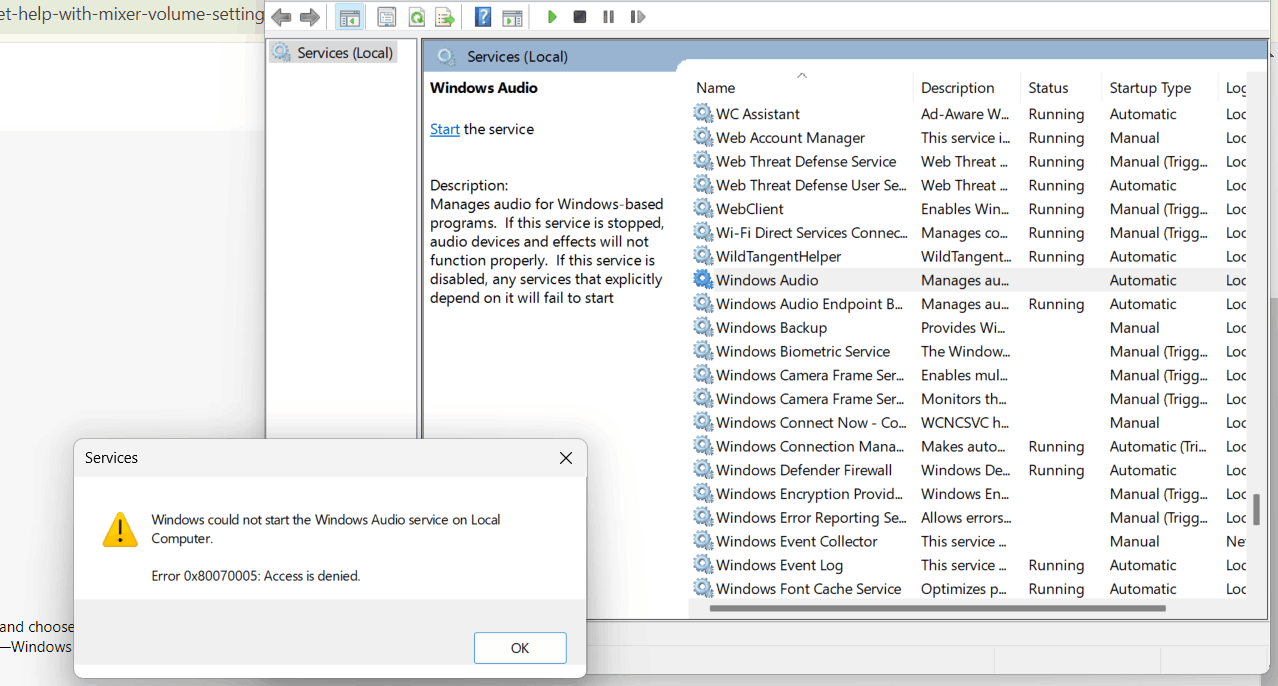This screenshot has height=686, width=1278.
Task: Click the gear icon beside Windows Font Cache Service
Action: [703, 589]
